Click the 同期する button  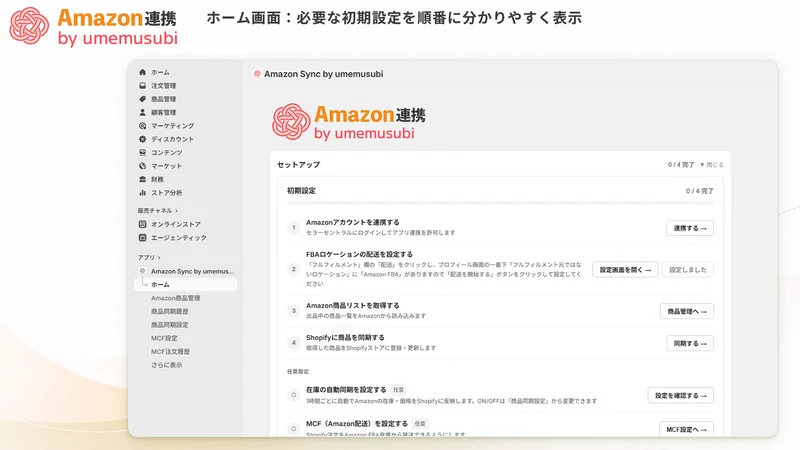pyautogui.click(x=690, y=343)
